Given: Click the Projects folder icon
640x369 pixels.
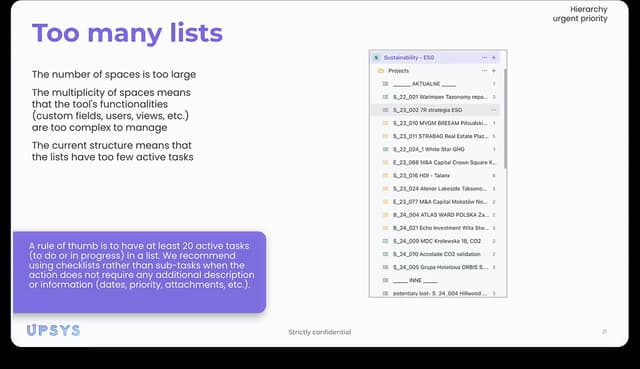Looking at the screenshot, I should [381, 71].
